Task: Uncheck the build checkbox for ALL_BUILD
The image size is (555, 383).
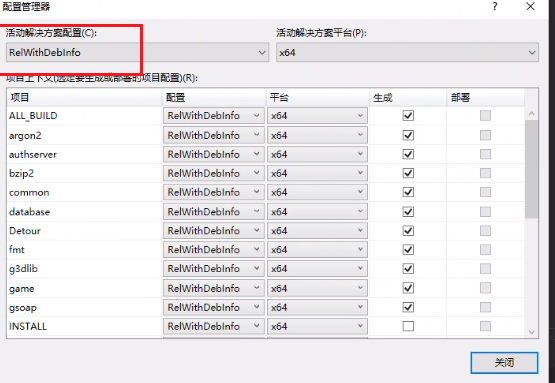Action: [408, 115]
